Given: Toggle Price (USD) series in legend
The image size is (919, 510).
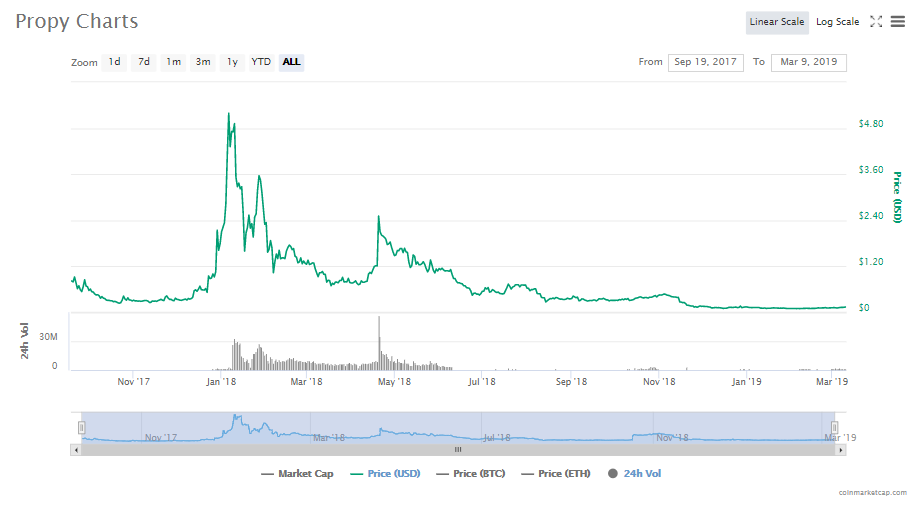Looking at the screenshot, I should pos(385,474).
